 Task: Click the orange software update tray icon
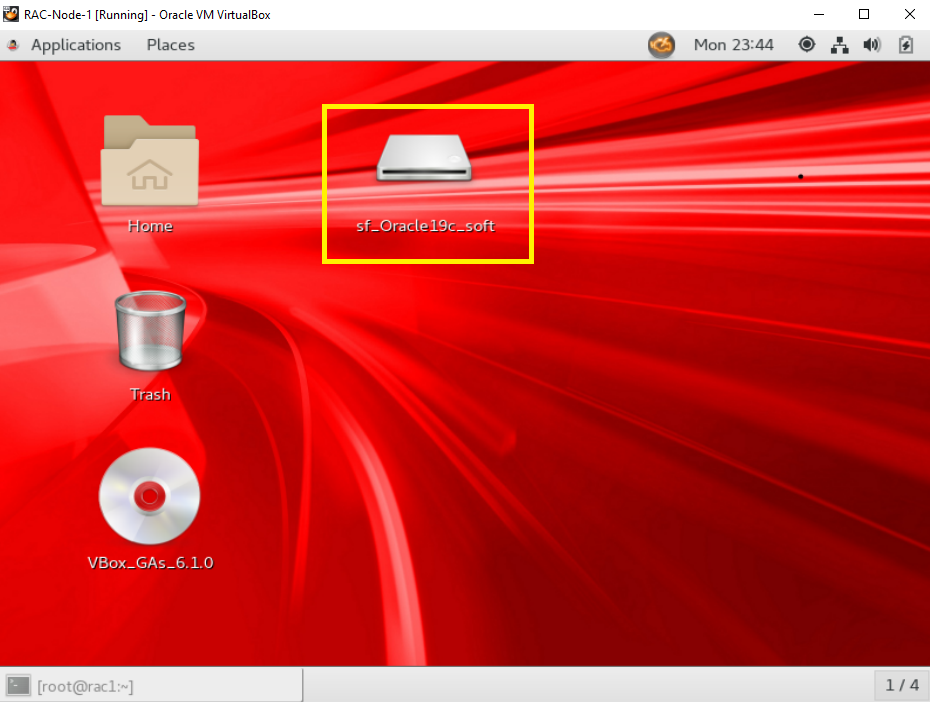661,45
